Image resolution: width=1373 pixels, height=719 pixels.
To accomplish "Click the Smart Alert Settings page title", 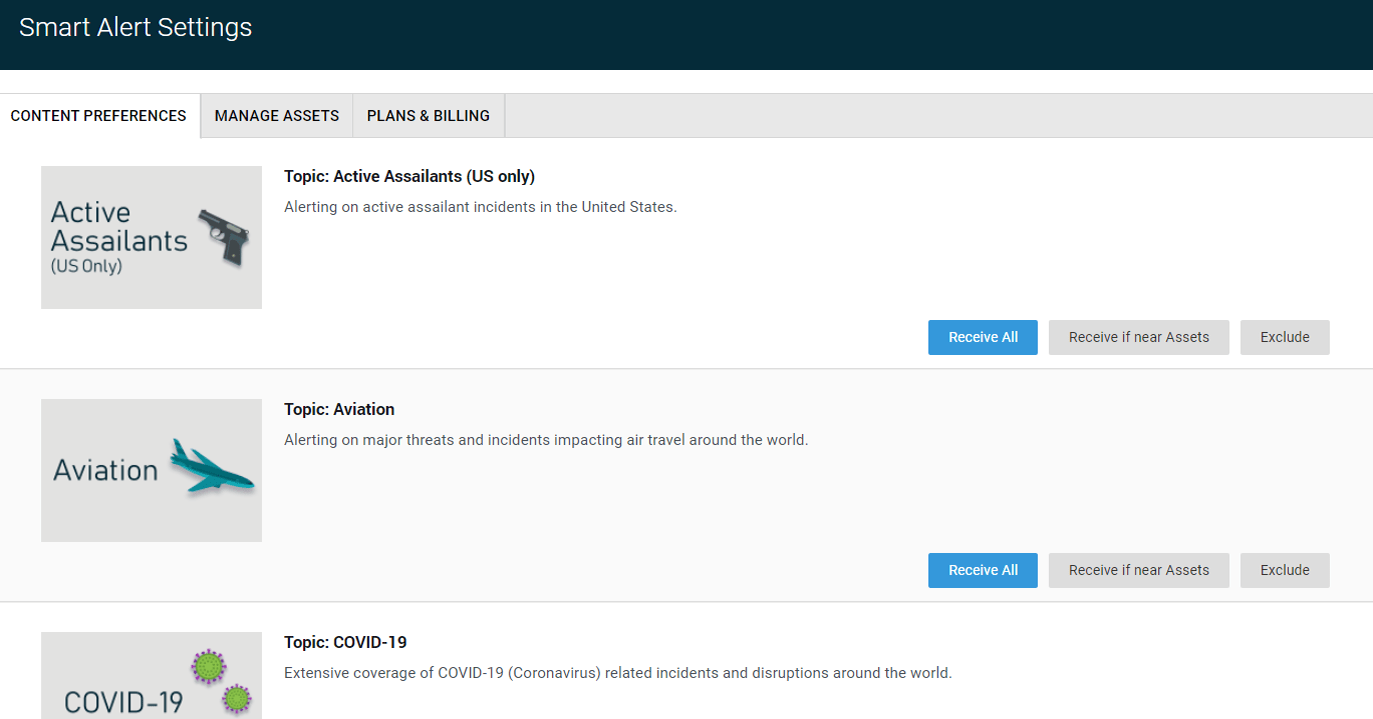I will pyautogui.click(x=135, y=27).
